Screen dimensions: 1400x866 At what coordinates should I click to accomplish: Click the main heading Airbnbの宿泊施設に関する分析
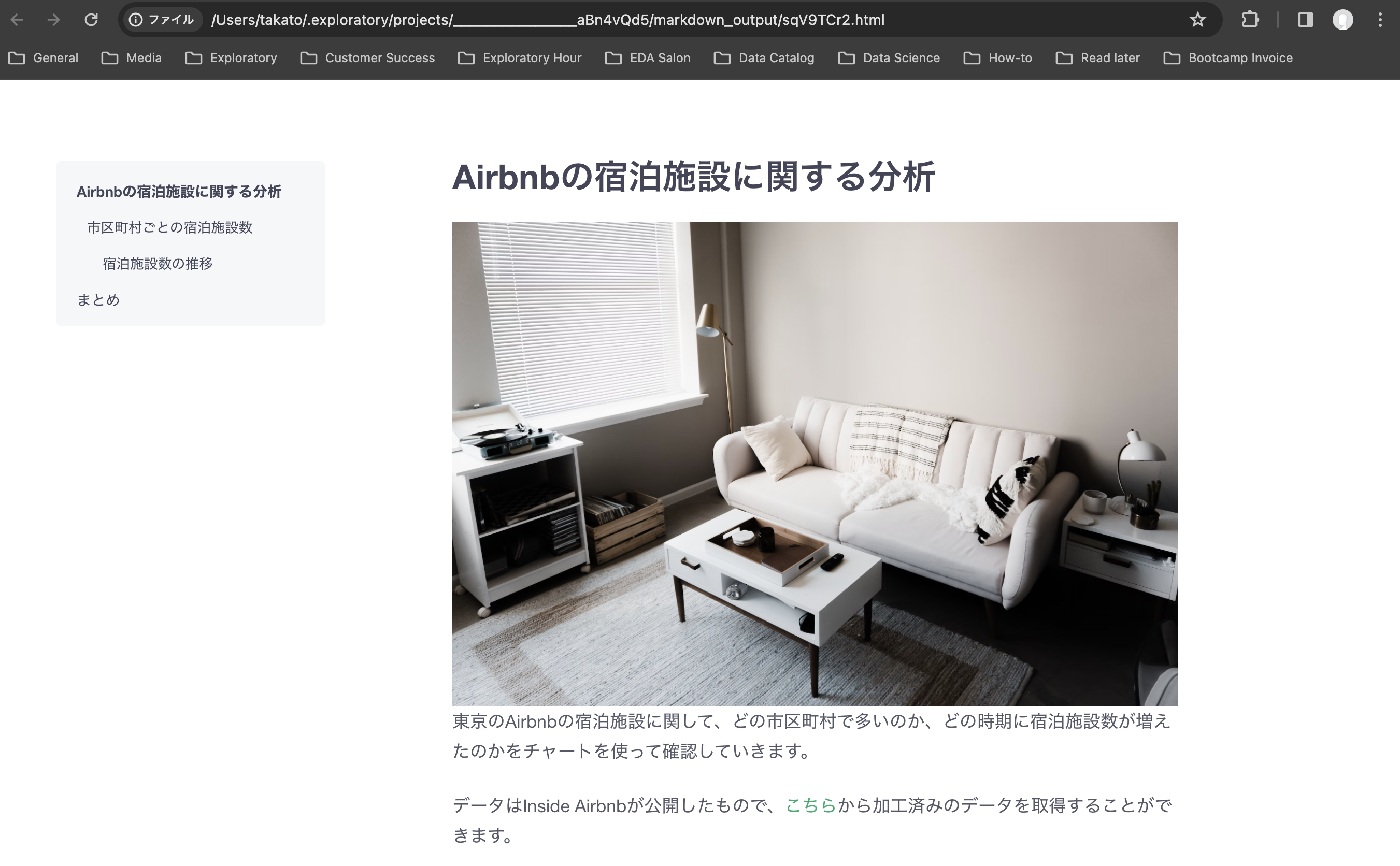point(693,177)
